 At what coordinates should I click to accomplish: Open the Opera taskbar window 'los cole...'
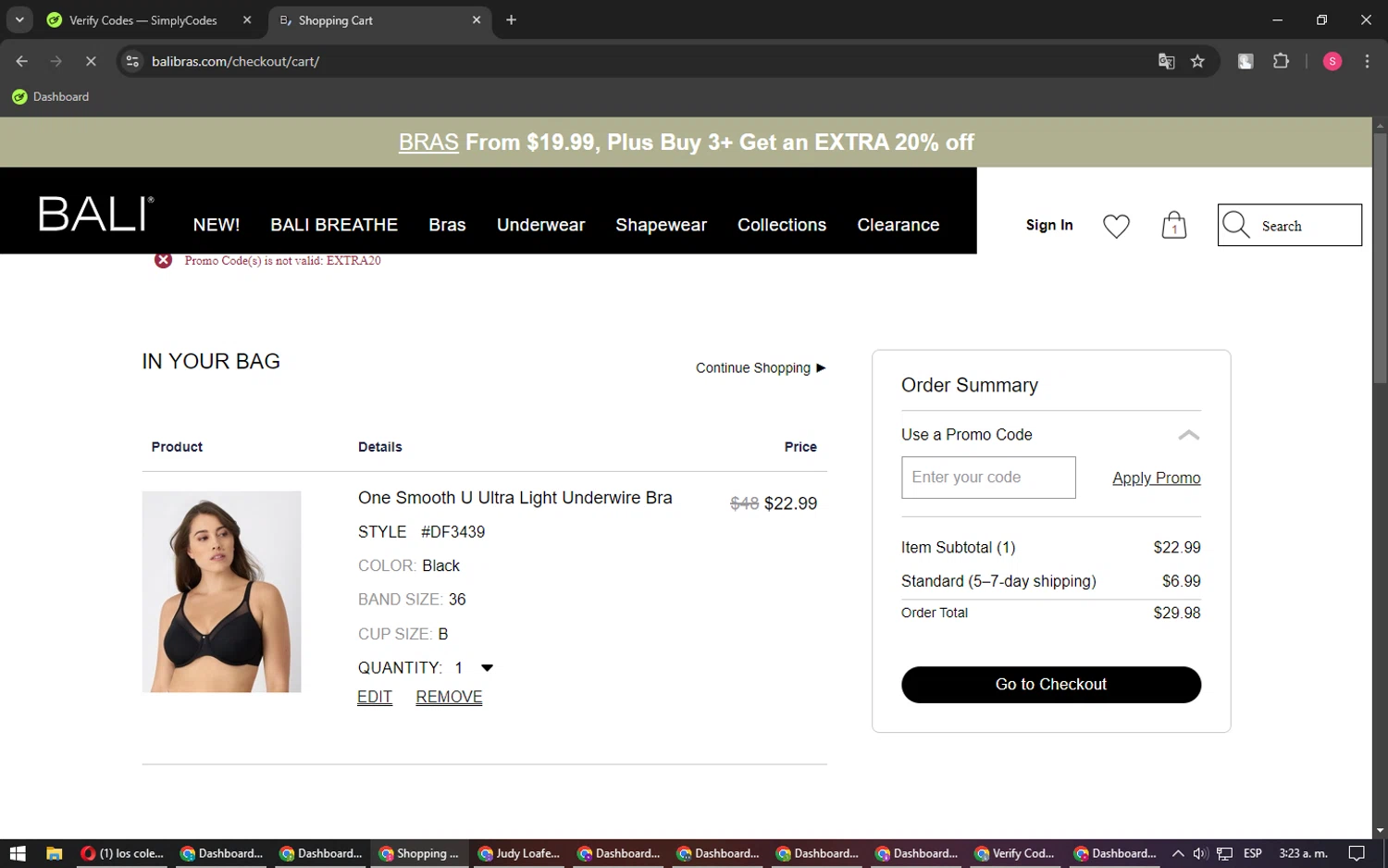tap(121, 853)
